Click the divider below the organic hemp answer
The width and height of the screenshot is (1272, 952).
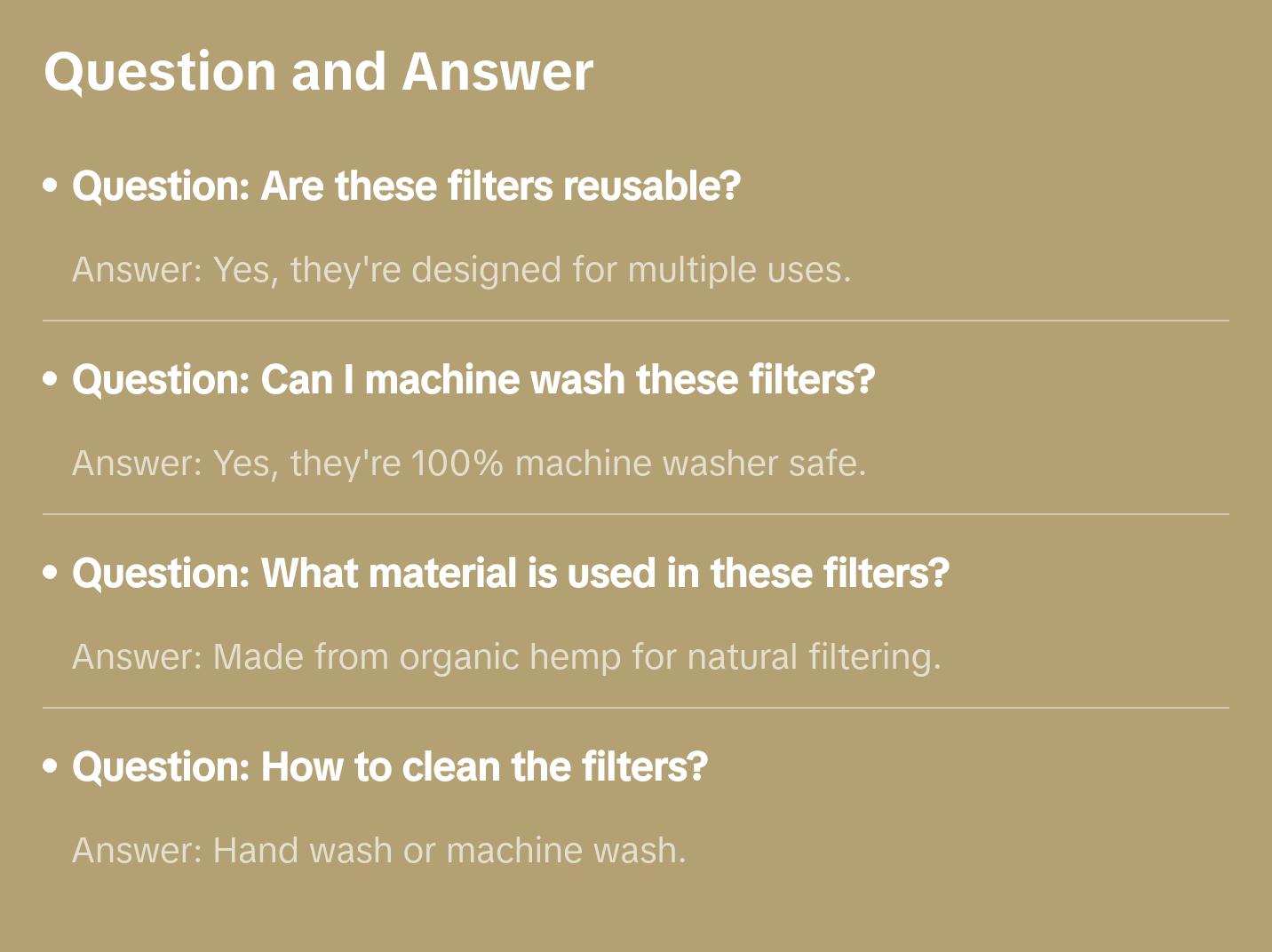click(x=636, y=708)
